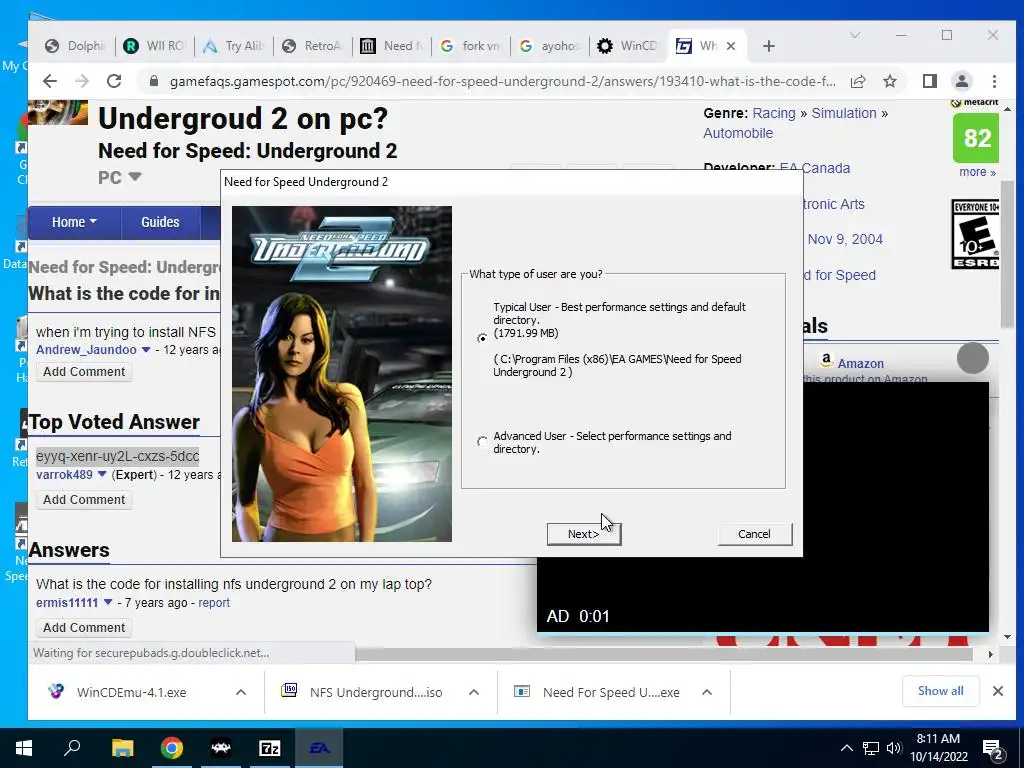Image resolution: width=1024 pixels, height=768 pixels.
Task: Switch to the RetroA tab
Action: tap(314, 46)
